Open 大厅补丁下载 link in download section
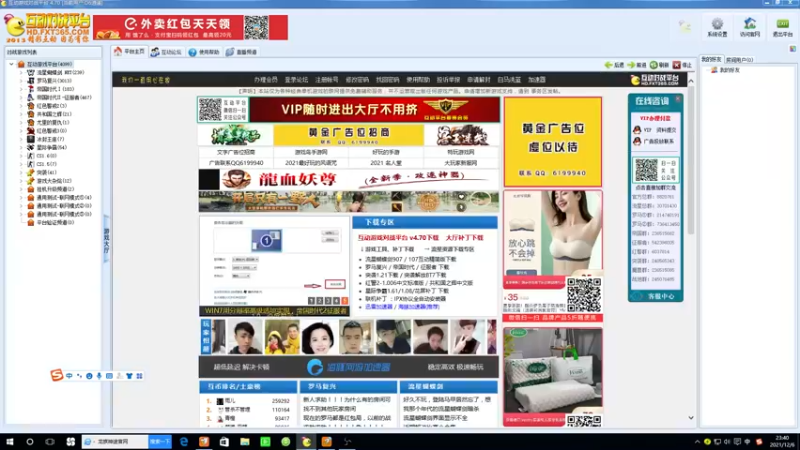Screen dimensions: 800x450 [x=464, y=238]
